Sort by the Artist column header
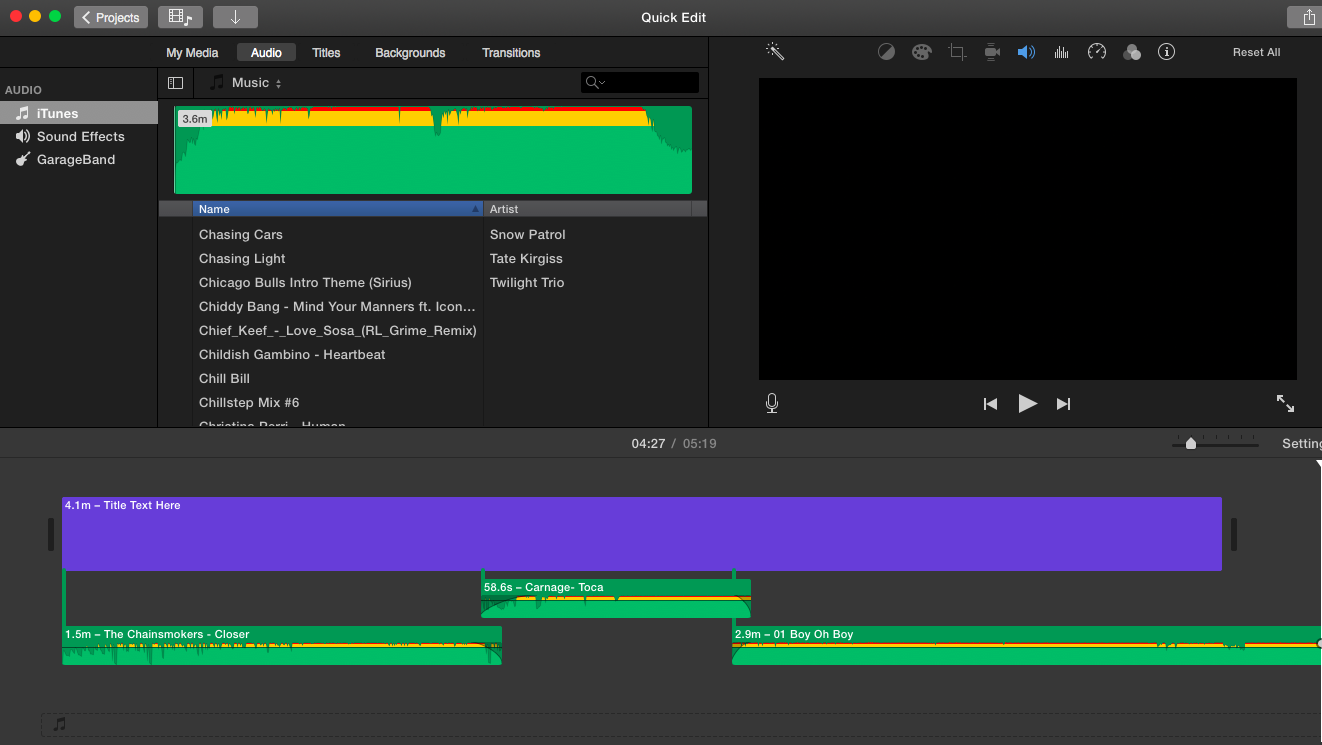 pyautogui.click(x=588, y=209)
